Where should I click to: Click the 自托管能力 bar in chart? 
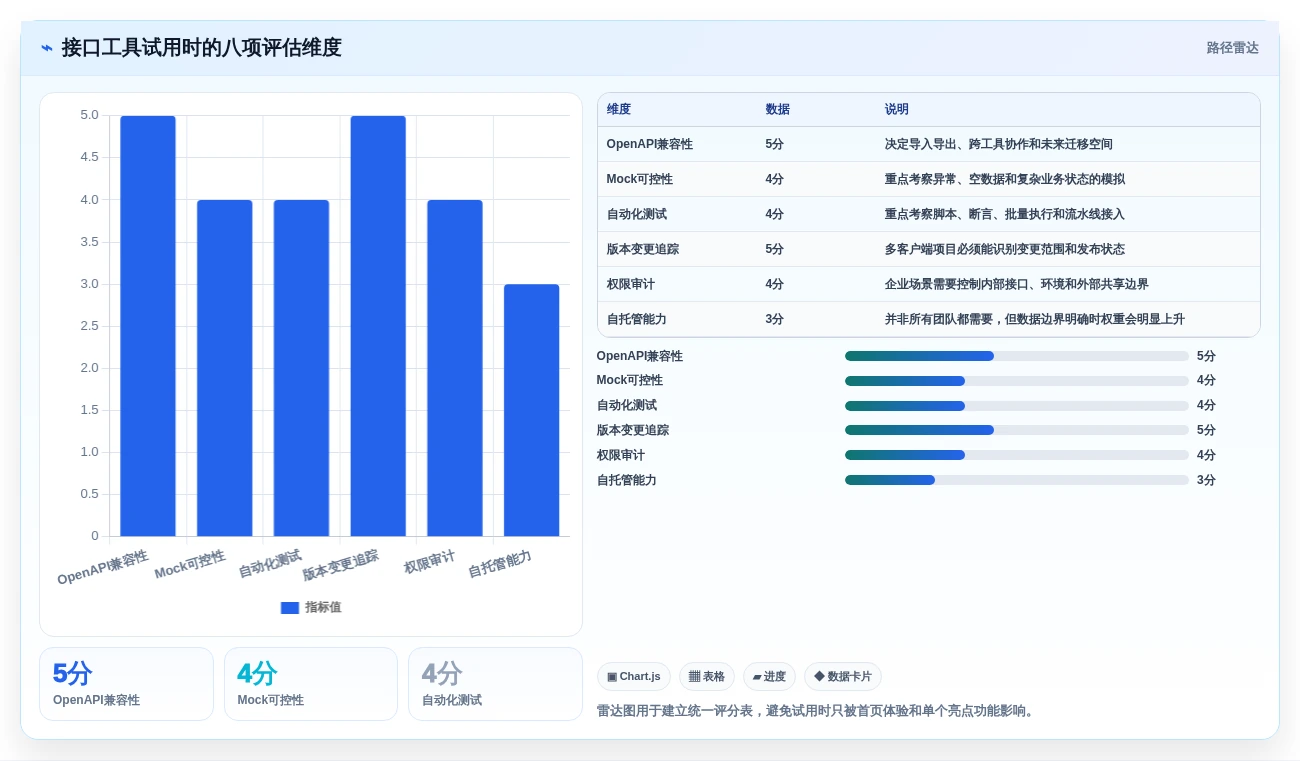point(531,410)
